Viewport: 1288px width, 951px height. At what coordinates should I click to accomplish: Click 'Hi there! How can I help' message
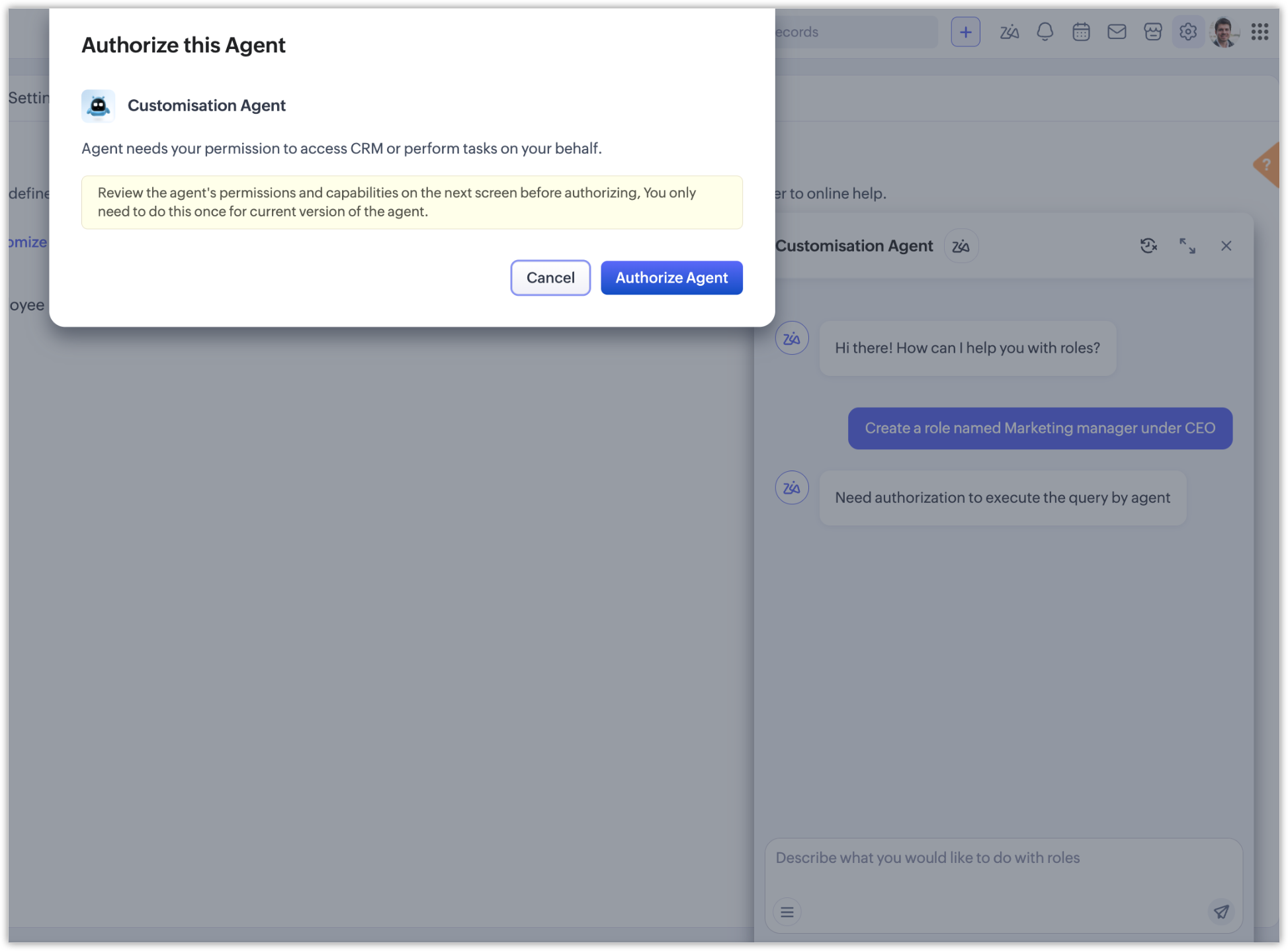tap(967, 348)
